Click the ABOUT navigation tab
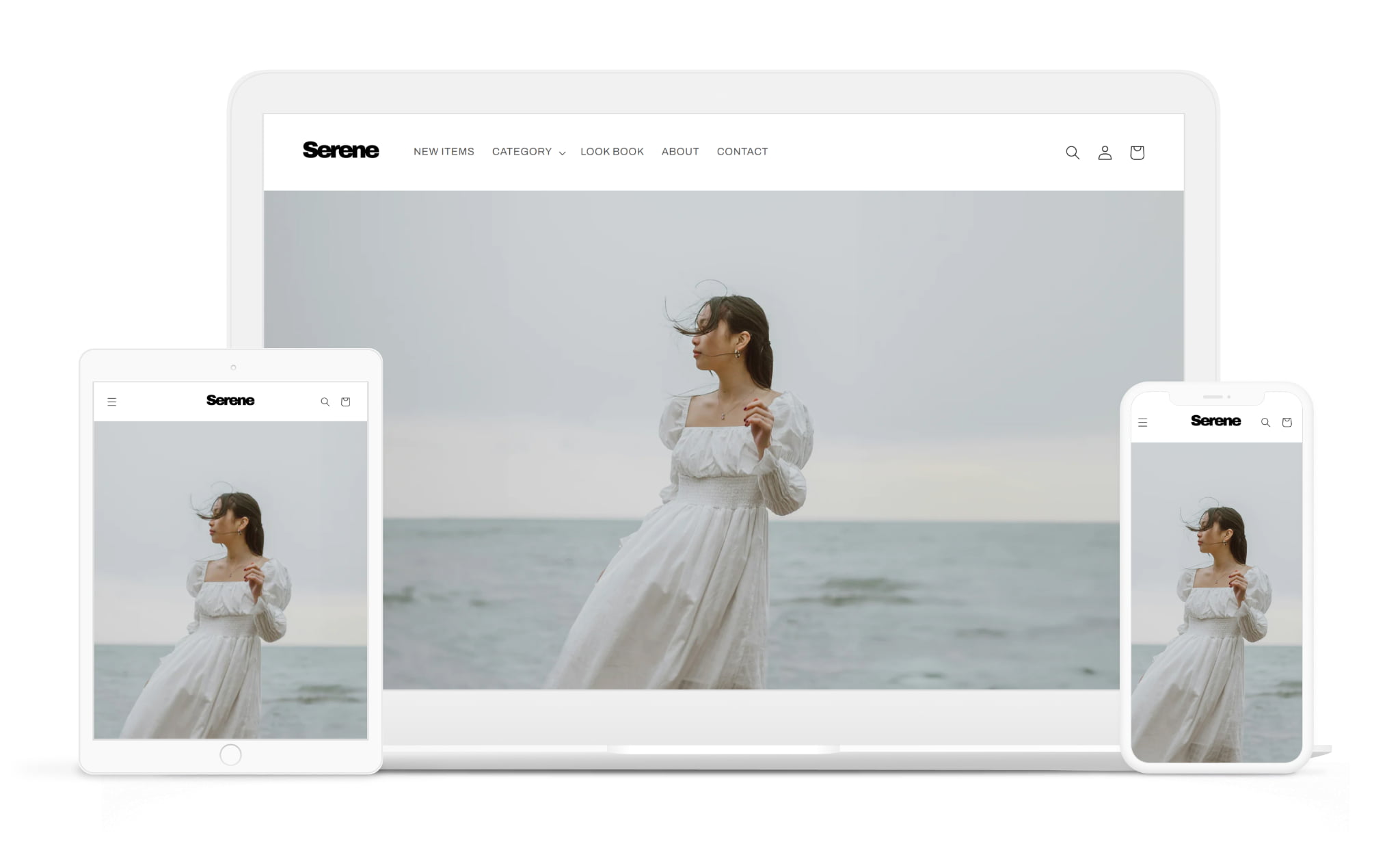This screenshot has height=844, width=1400. tap(680, 152)
